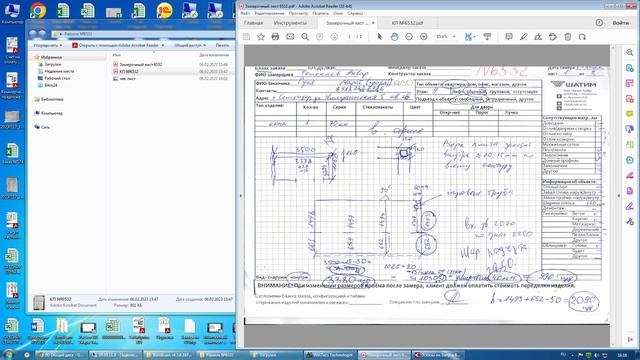Click the vertical scrollbar of PDF view

click(613, 196)
